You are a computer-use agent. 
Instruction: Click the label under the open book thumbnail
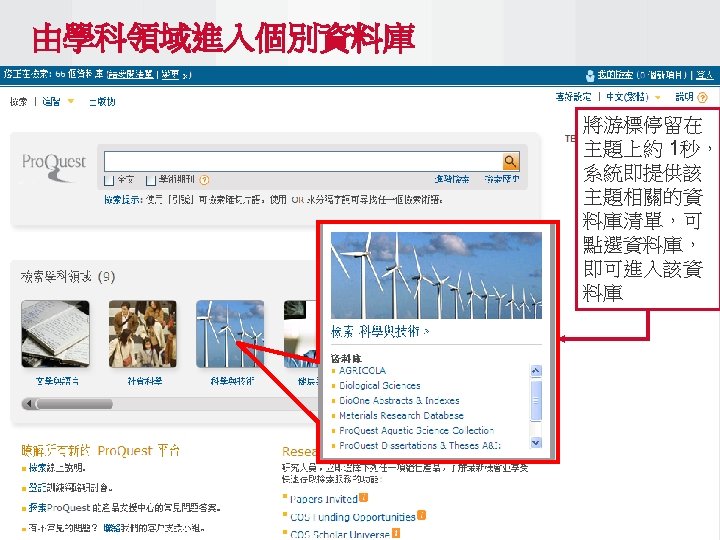coord(57,381)
